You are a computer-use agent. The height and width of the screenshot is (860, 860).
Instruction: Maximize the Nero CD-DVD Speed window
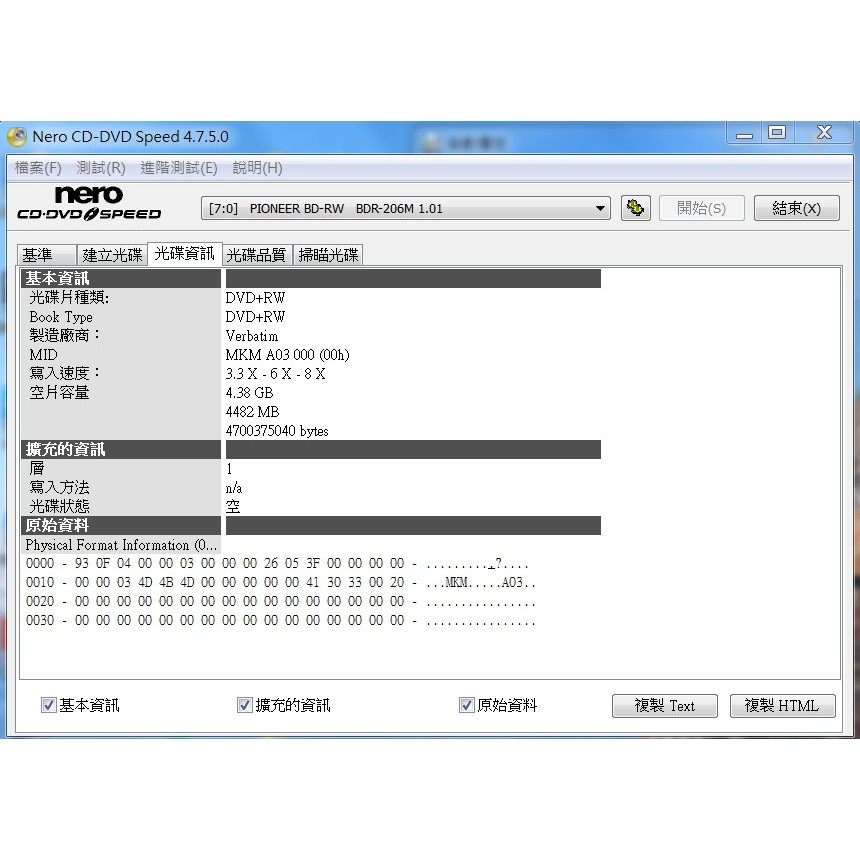point(777,133)
